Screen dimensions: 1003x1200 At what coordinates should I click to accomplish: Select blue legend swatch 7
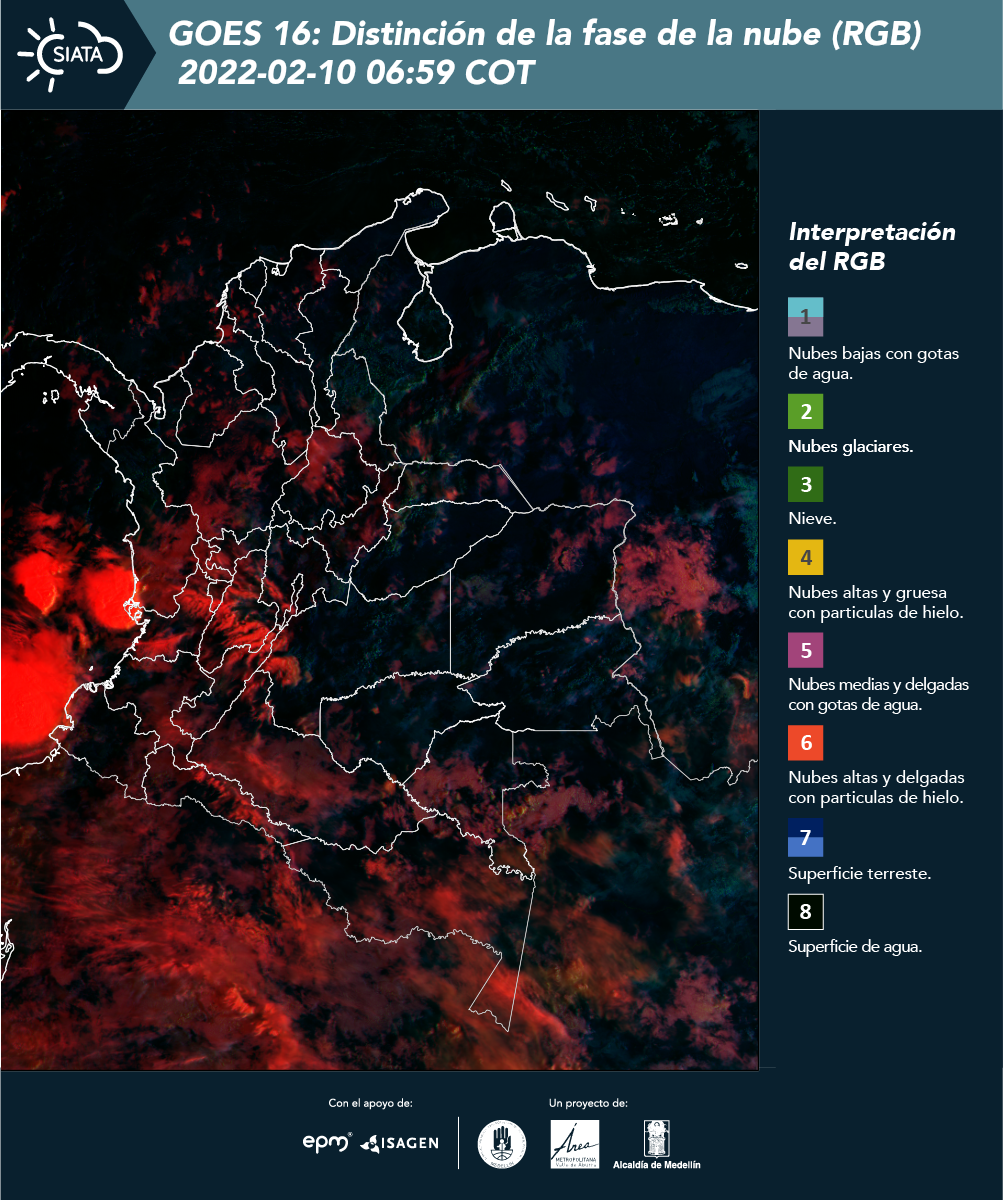pos(805,837)
